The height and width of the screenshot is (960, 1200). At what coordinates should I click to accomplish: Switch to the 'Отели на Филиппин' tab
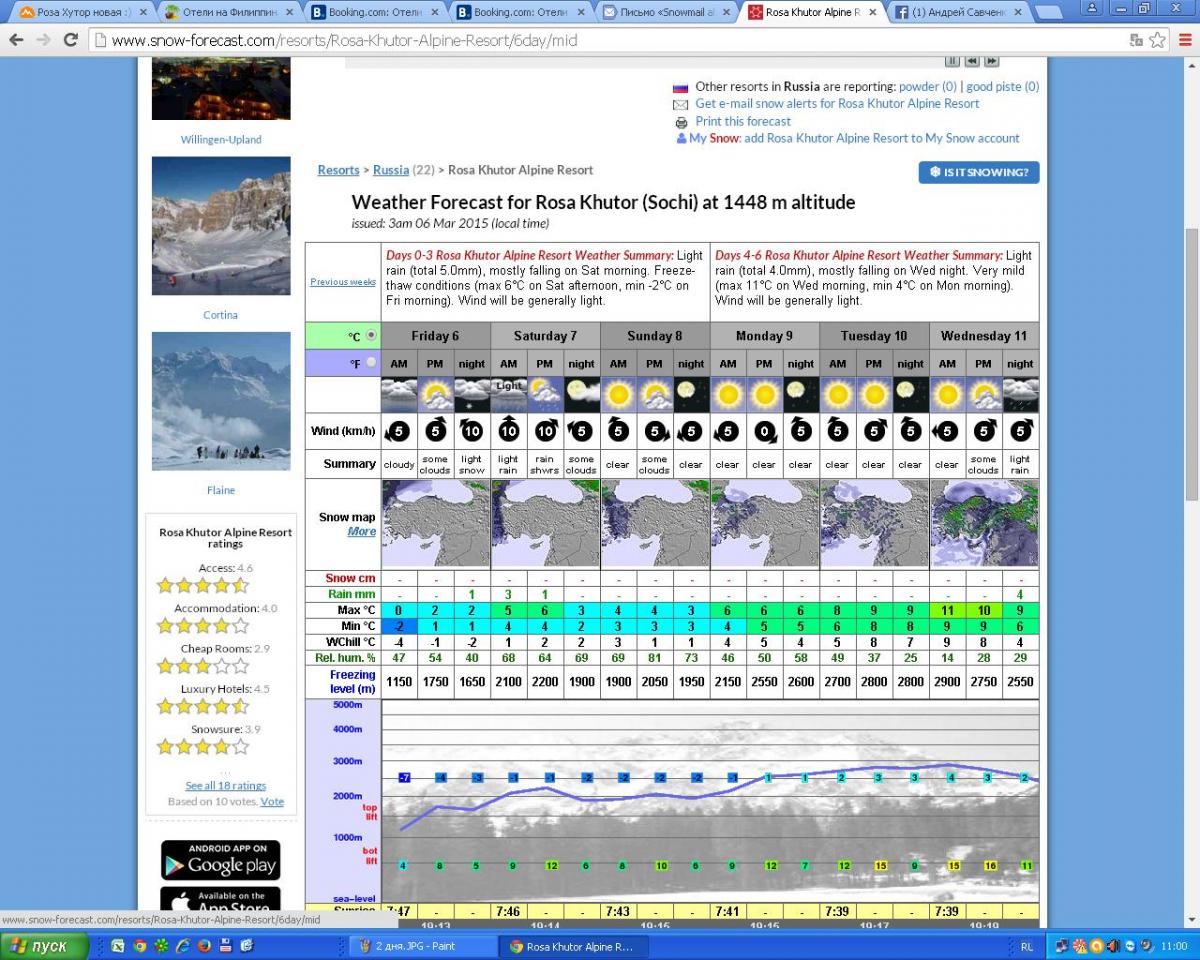coord(228,13)
